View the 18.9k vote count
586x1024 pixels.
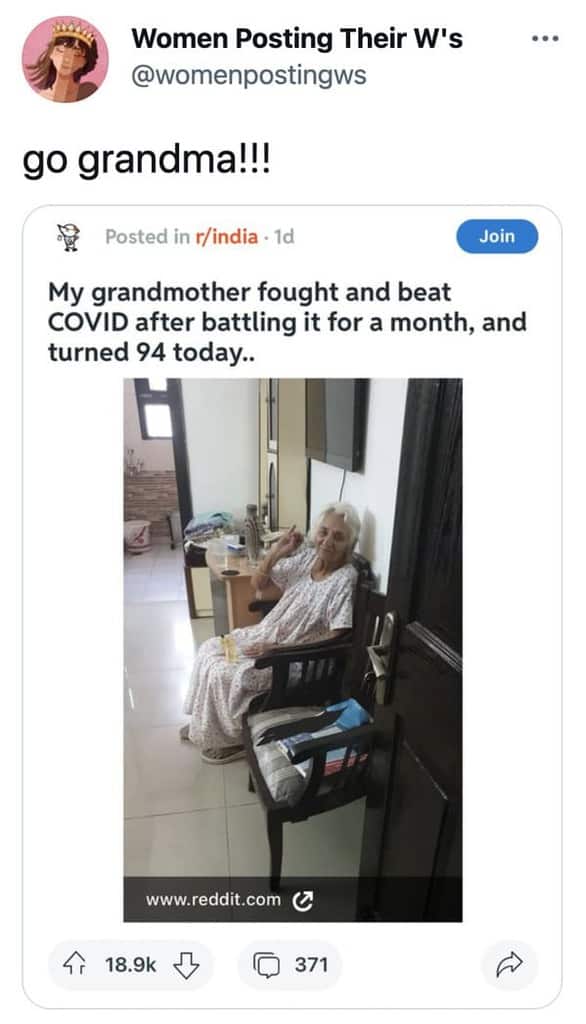coord(131,965)
